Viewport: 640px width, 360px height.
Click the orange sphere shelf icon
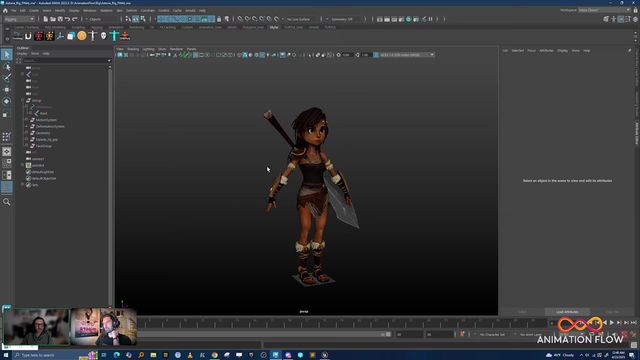(x=82, y=36)
